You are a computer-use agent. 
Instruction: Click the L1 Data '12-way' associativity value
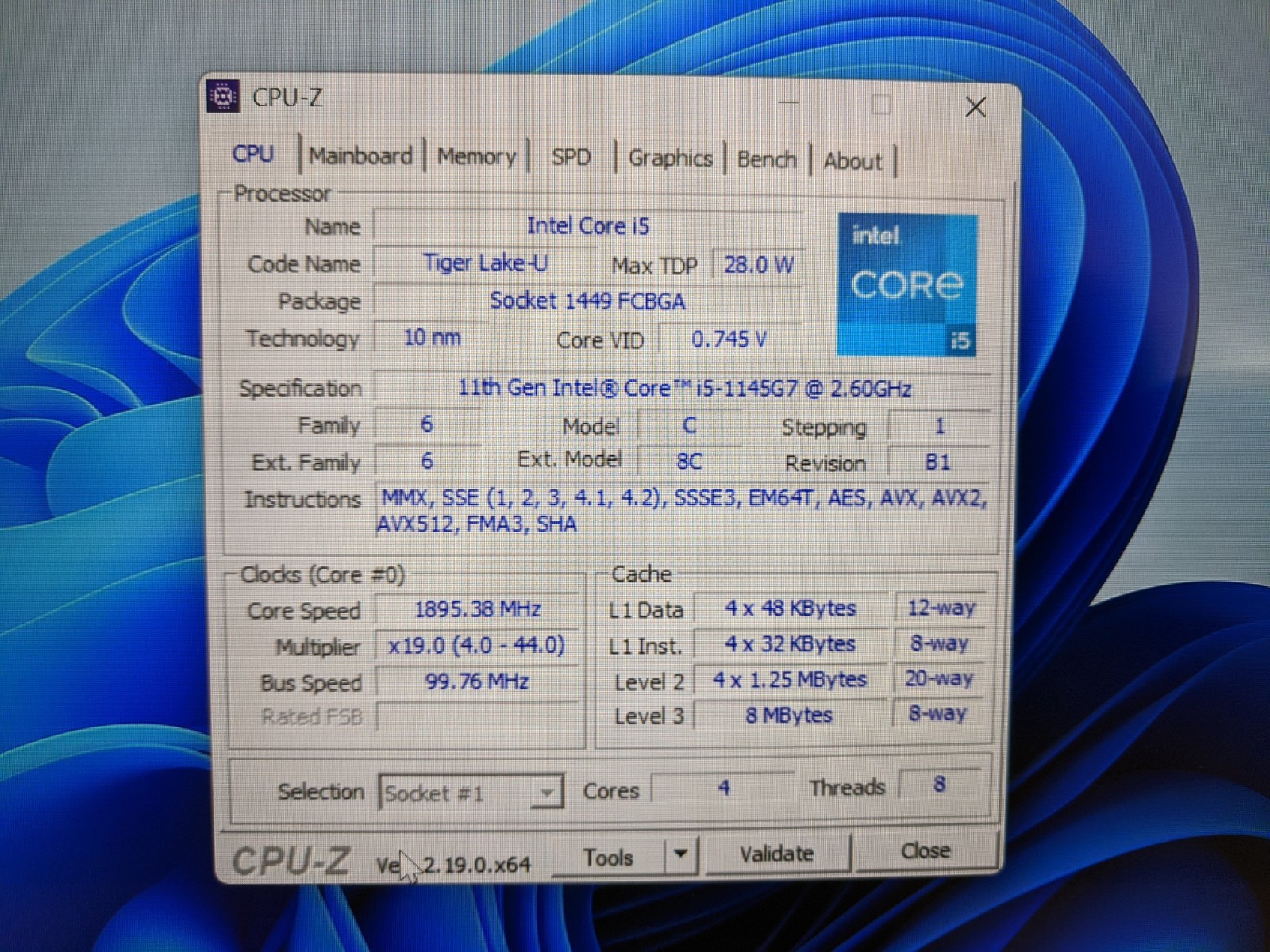(941, 608)
